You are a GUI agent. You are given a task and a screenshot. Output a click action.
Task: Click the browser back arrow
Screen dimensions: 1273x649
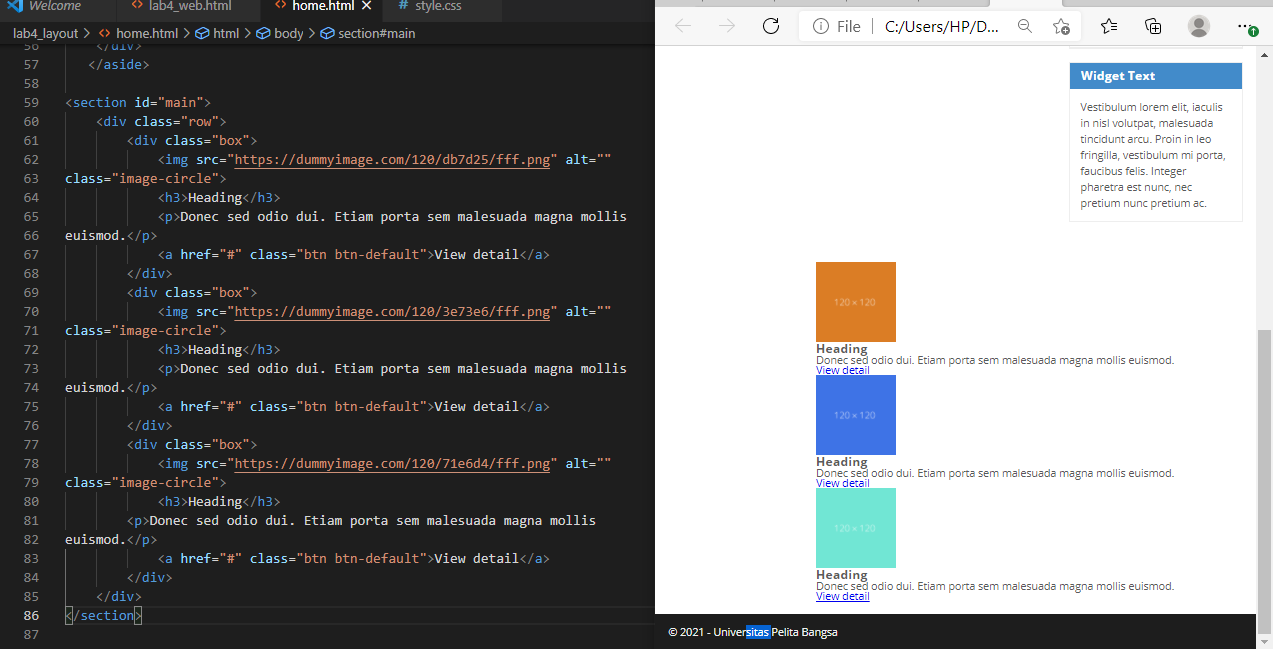(682, 26)
